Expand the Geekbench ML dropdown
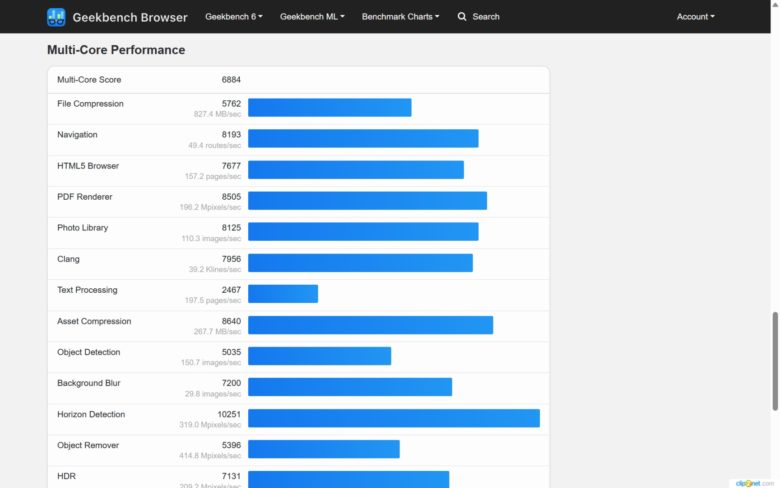The width and height of the screenshot is (780, 488). pyautogui.click(x=312, y=16)
